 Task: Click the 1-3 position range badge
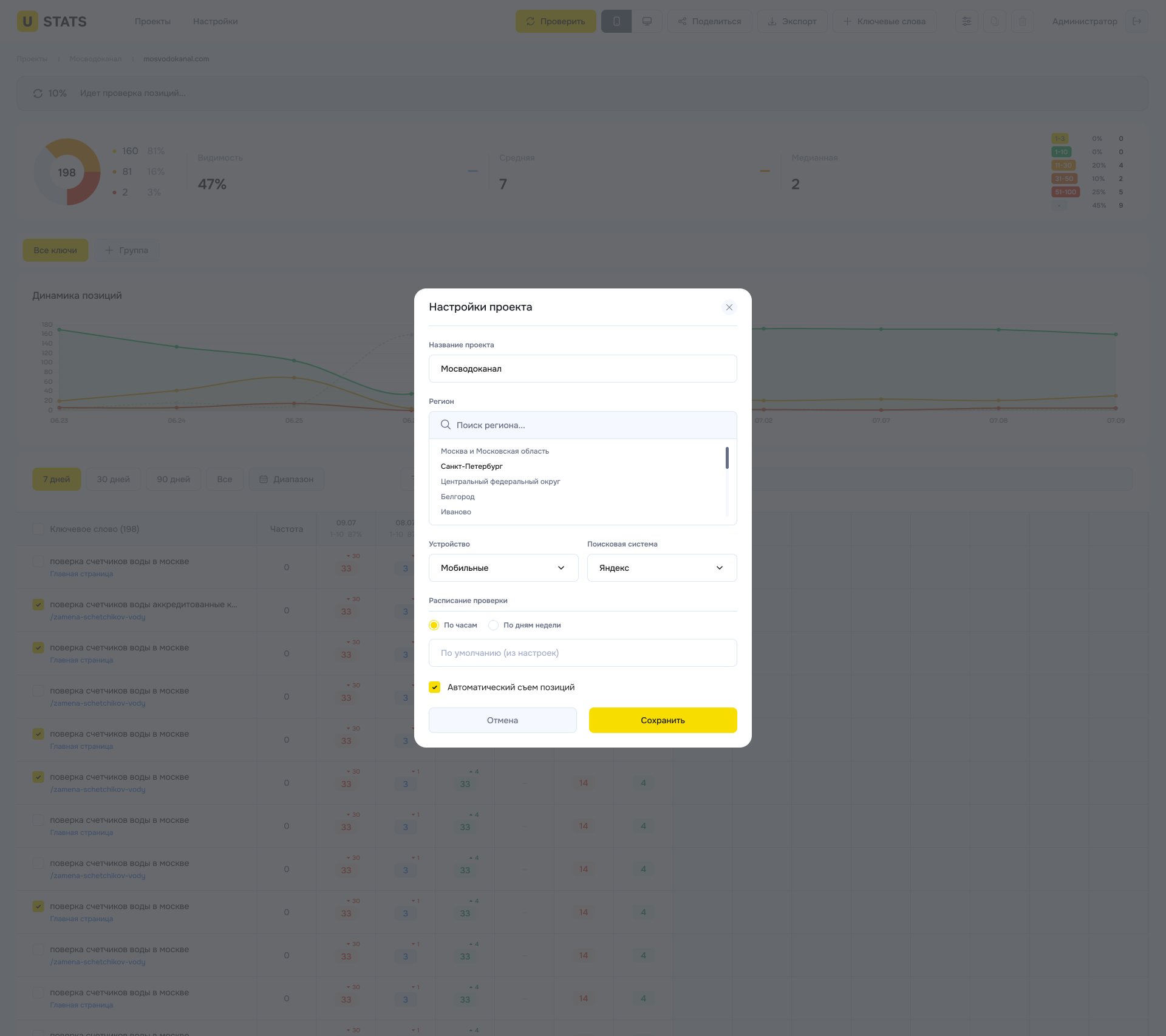click(x=1060, y=138)
